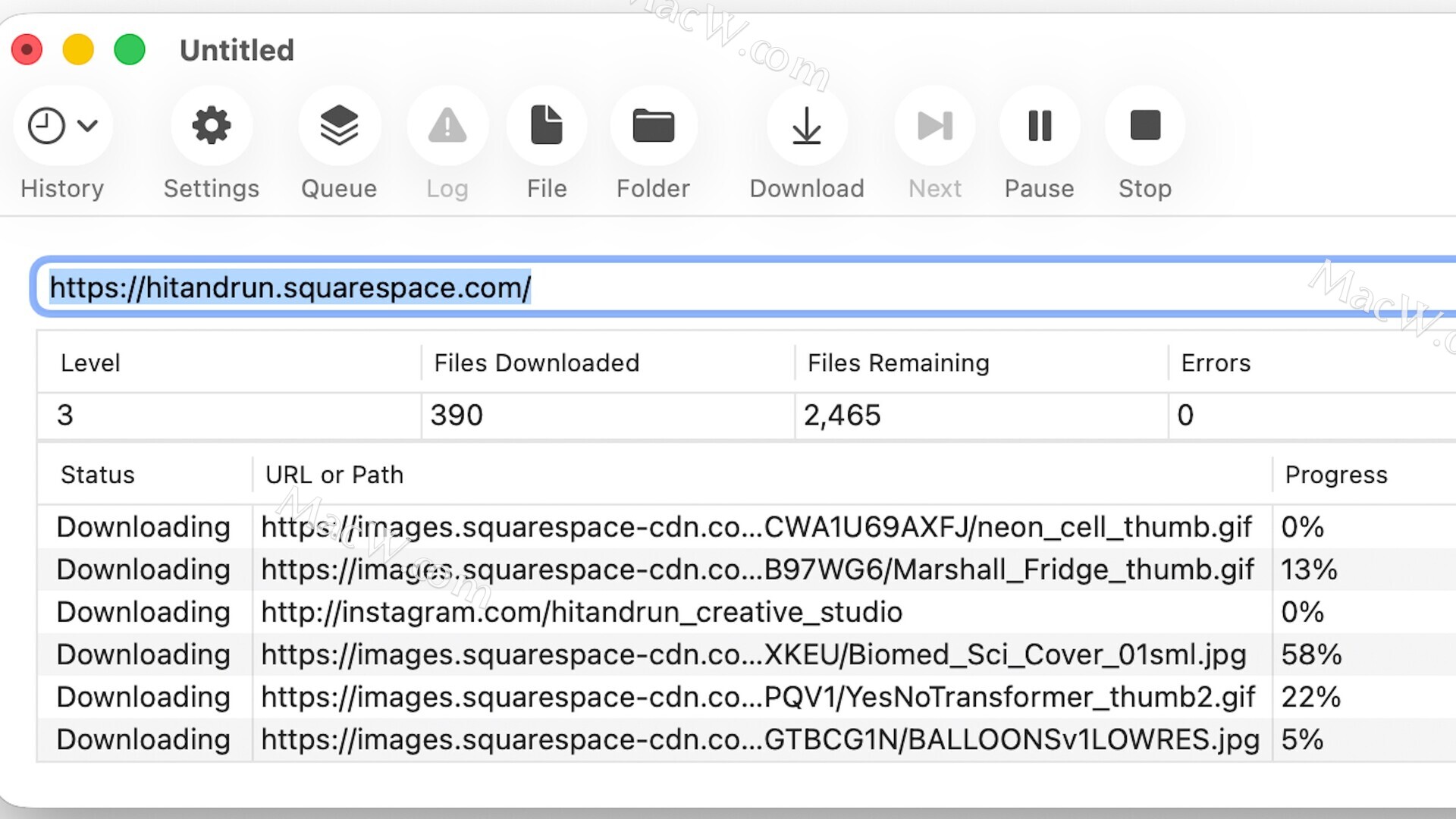
Task: Select the BALLOONSv1LOWRES.jpg download row
Action: click(x=760, y=739)
